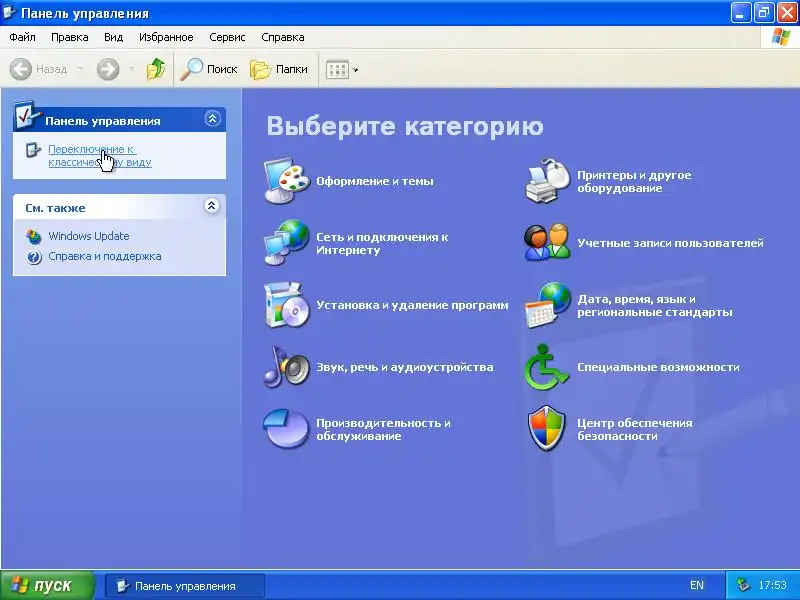This screenshot has height=600, width=800.
Task: Click Переключение к классическому виду link
Action: (99, 156)
